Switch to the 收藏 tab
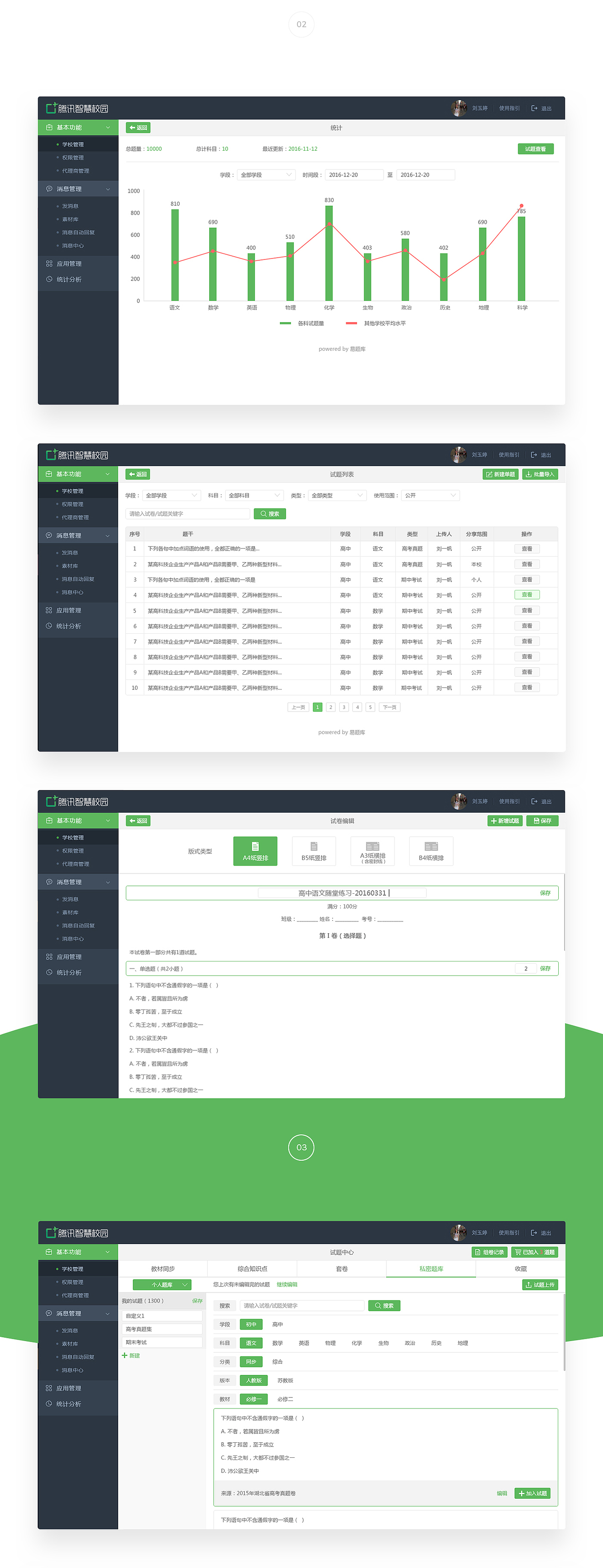The width and height of the screenshot is (603, 1568). click(521, 1269)
